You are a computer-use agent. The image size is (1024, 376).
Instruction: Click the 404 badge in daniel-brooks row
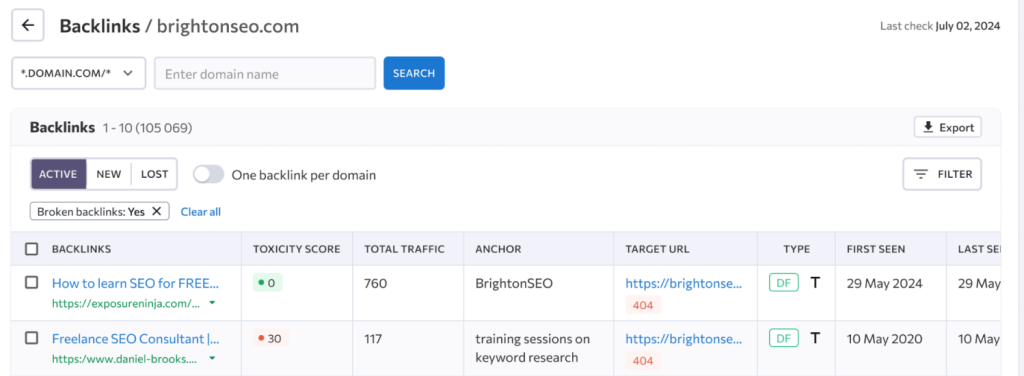coord(643,360)
